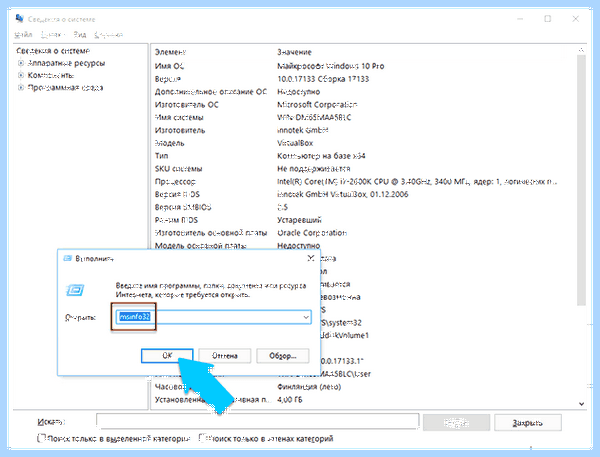The height and width of the screenshot is (457, 600).
Task: Select the Процессор row label
Action: (x=175, y=181)
